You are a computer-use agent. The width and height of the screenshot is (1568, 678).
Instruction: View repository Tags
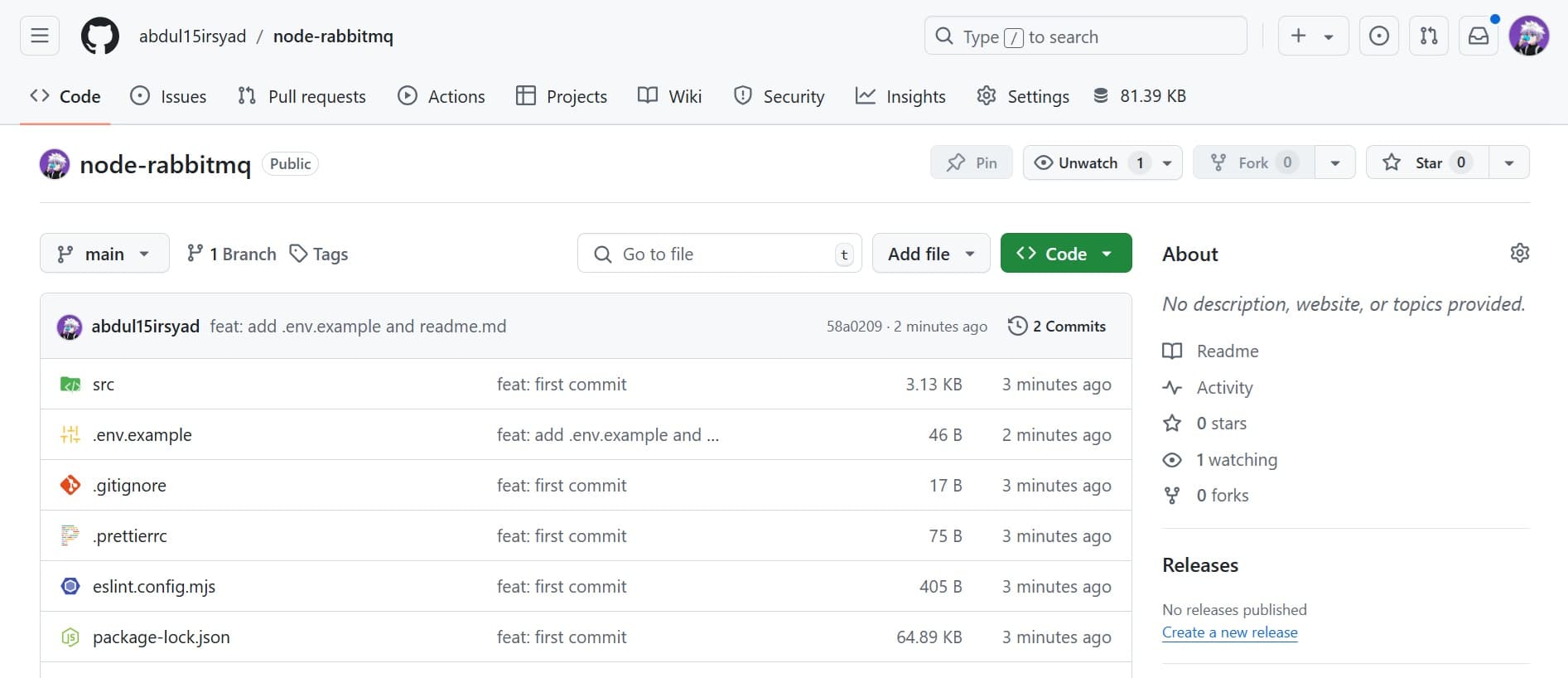tap(319, 254)
